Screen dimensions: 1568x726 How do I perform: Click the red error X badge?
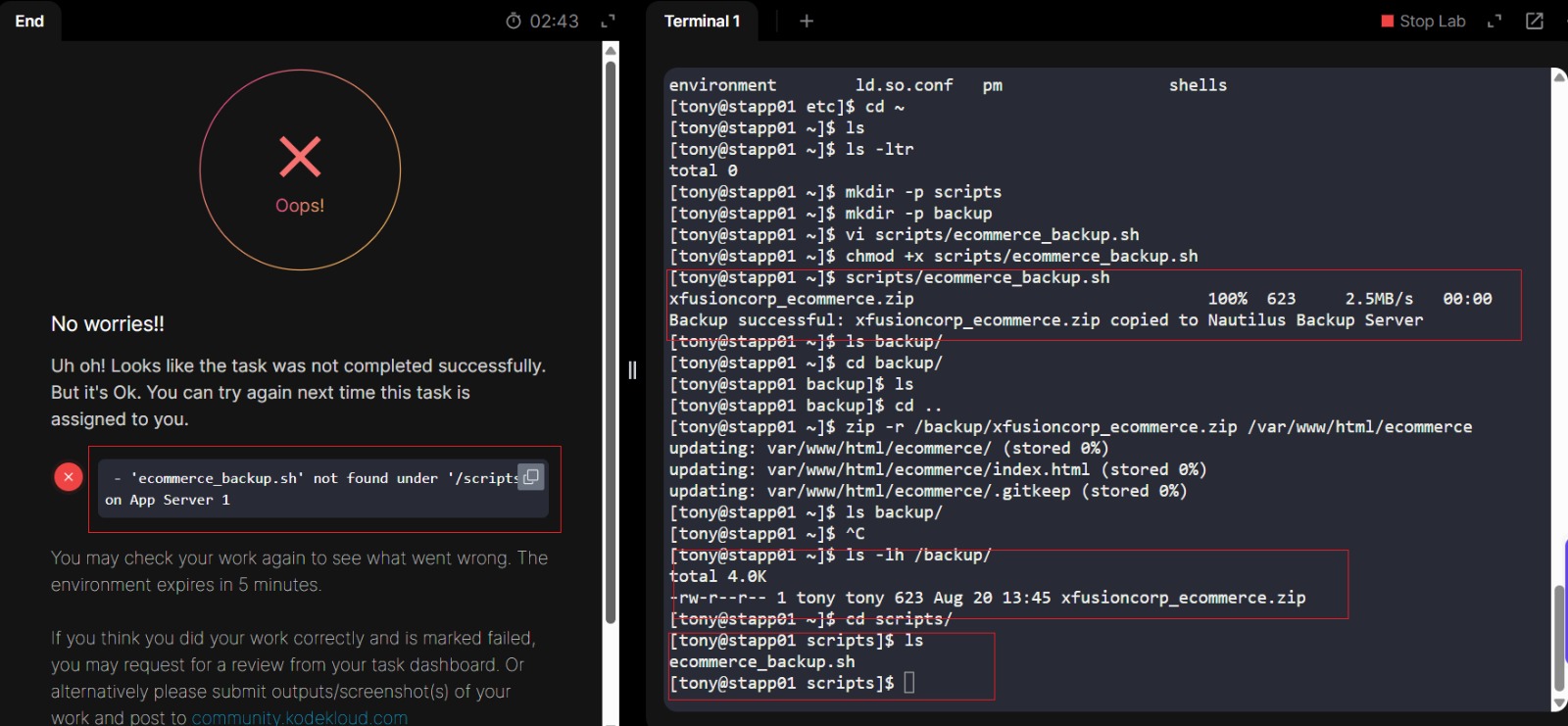69,477
